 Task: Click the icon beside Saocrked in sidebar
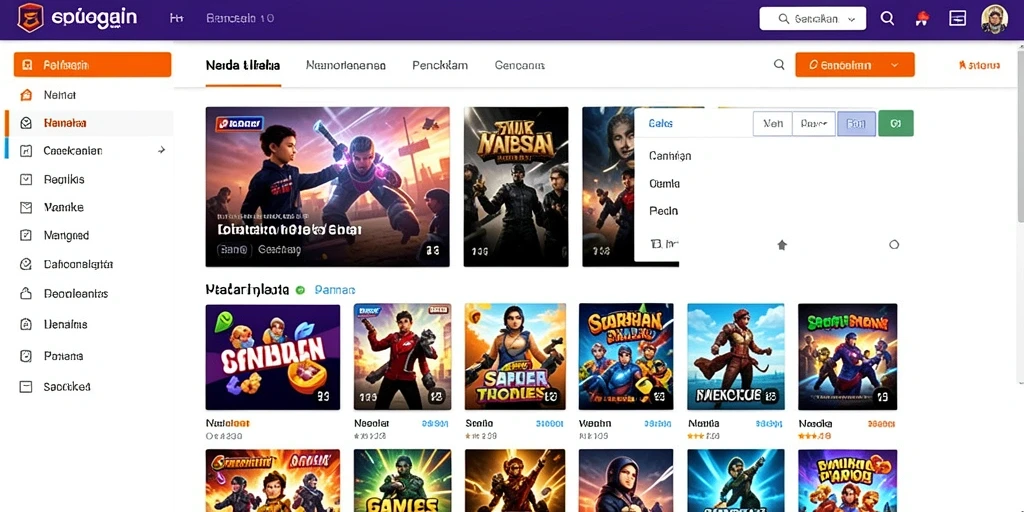click(26, 387)
